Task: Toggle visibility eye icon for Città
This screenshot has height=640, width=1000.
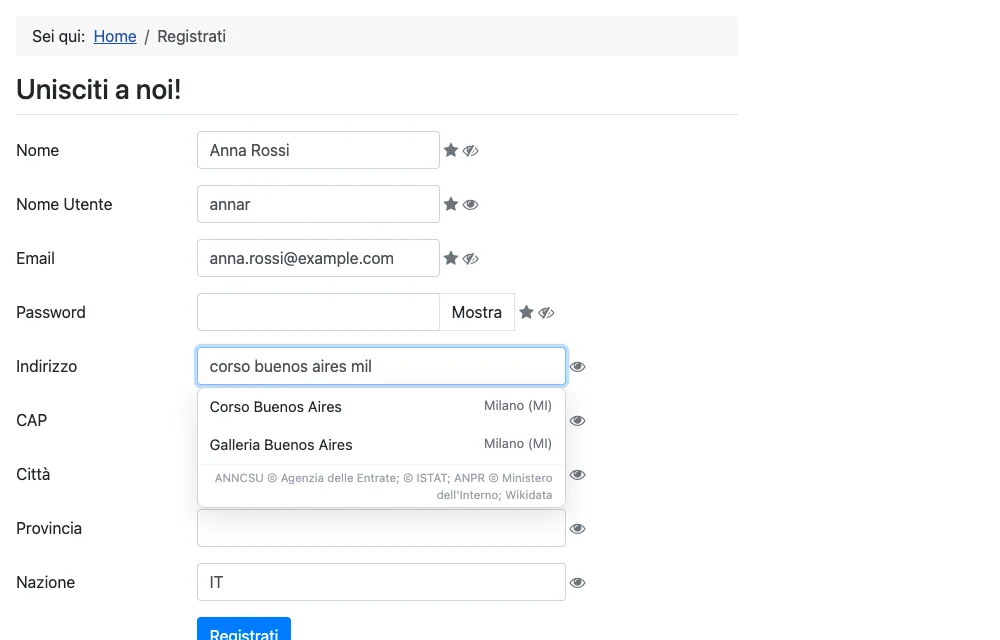Action: [577, 475]
